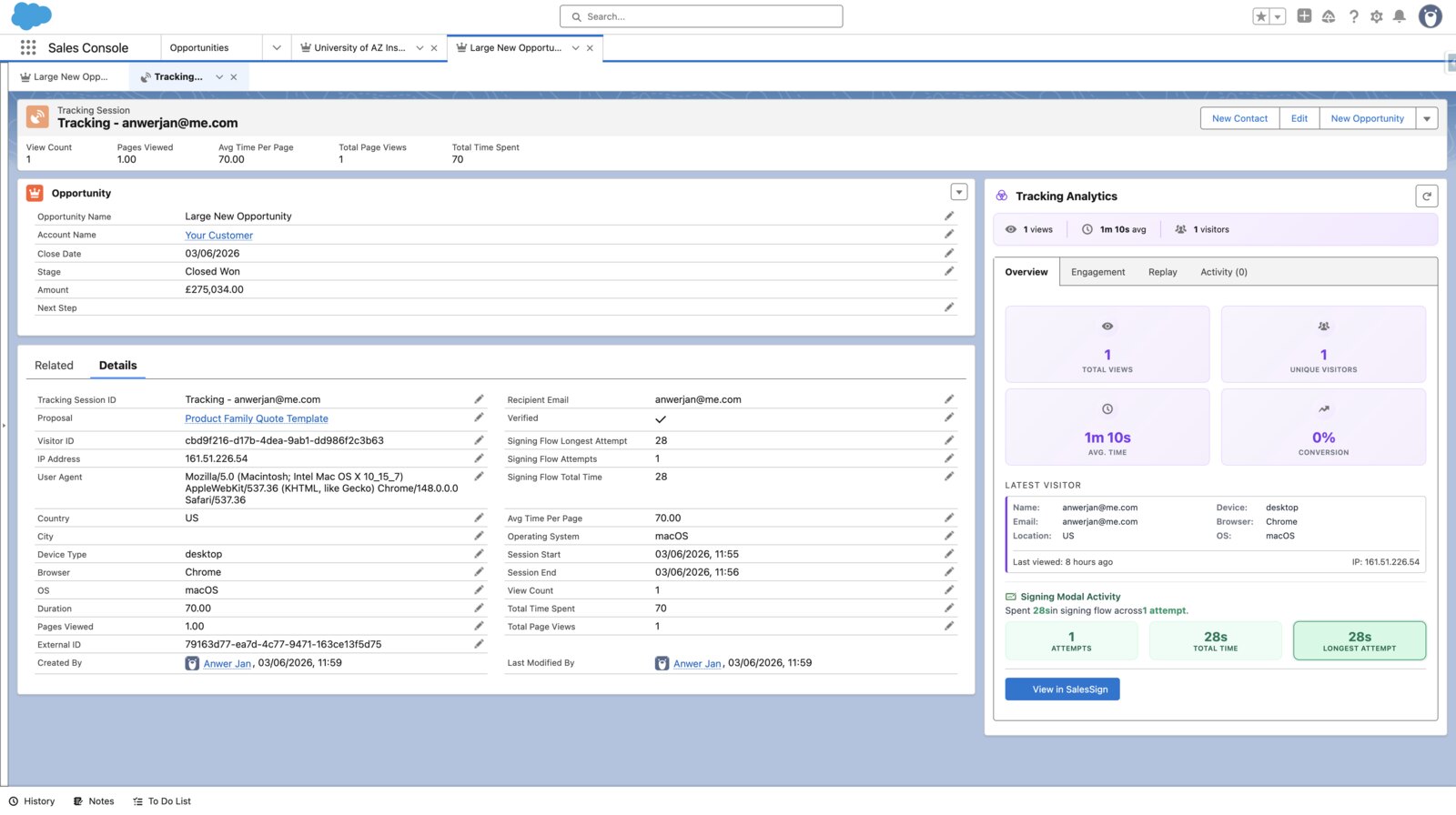Image resolution: width=1456 pixels, height=815 pixels.
Task: Edit Close Date pencil icon
Action: pos(948,253)
